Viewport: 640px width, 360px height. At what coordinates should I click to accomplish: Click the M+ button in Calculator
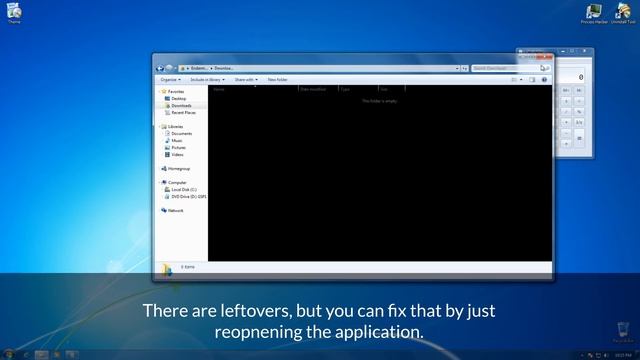(x=566, y=90)
